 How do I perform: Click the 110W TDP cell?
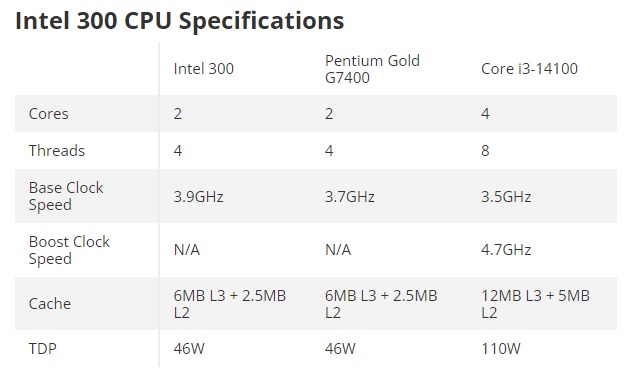pos(501,348)
